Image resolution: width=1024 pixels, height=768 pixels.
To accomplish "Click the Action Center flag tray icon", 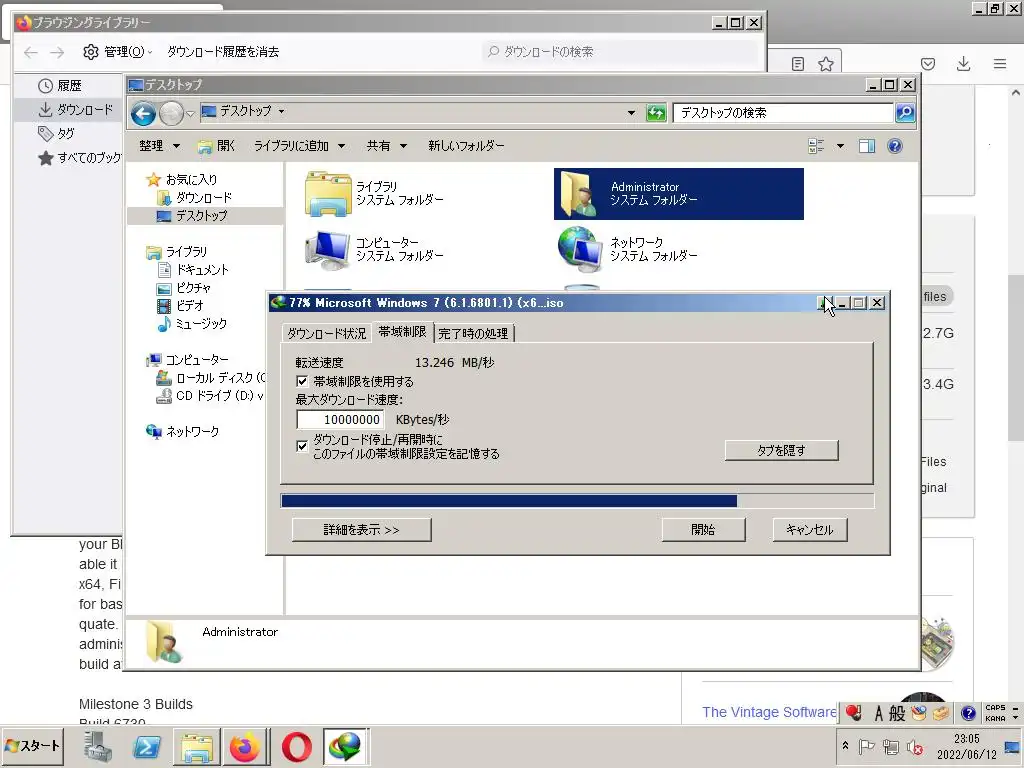I will click(867, 746).
